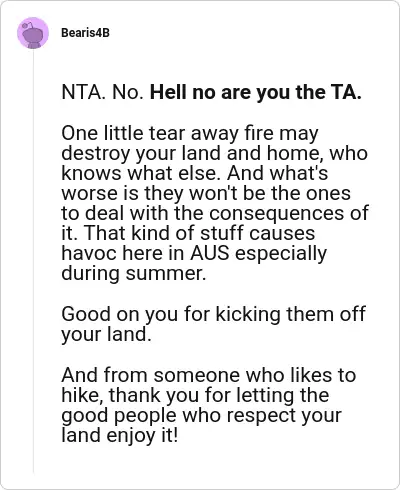This screenshot has height=490, width=400.
Task: Click the bold 'Hell no are you the TA.' text
Action: point(256,92)
